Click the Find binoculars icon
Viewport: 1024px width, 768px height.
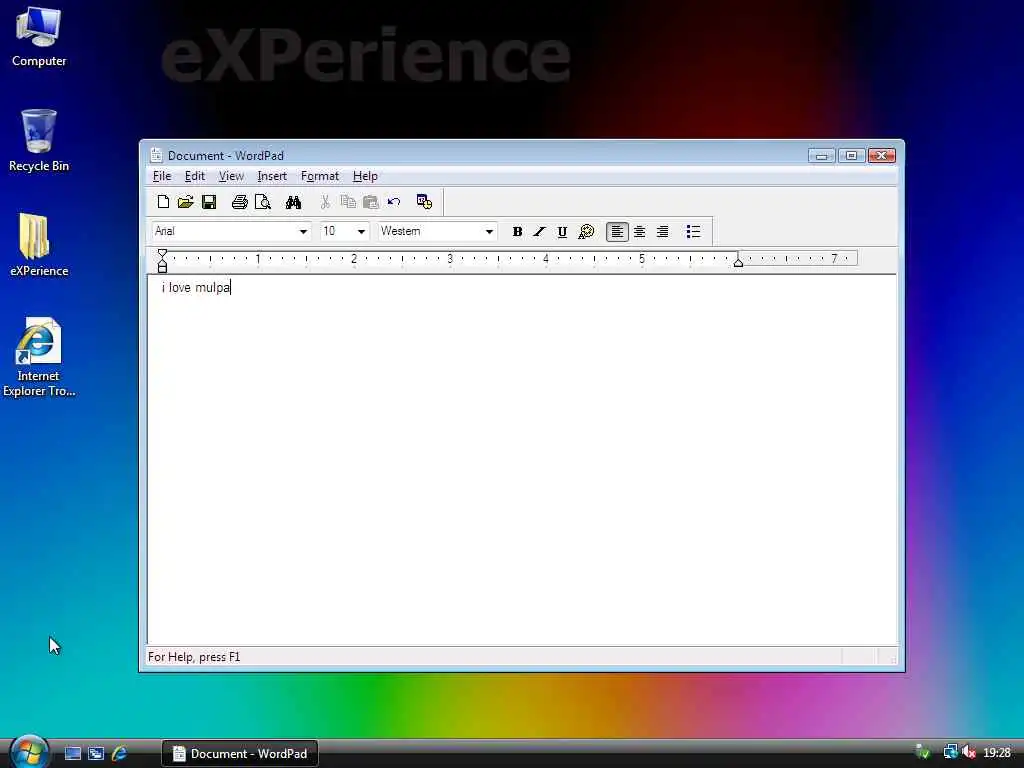pos(293,202)
